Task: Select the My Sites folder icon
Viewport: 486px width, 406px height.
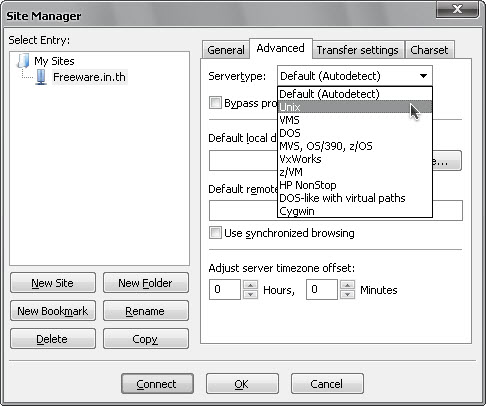Action: (23, 61)
